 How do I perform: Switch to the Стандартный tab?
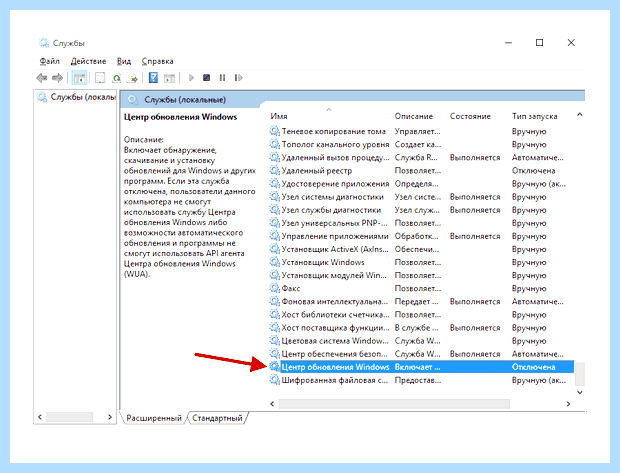click(217, 418)
